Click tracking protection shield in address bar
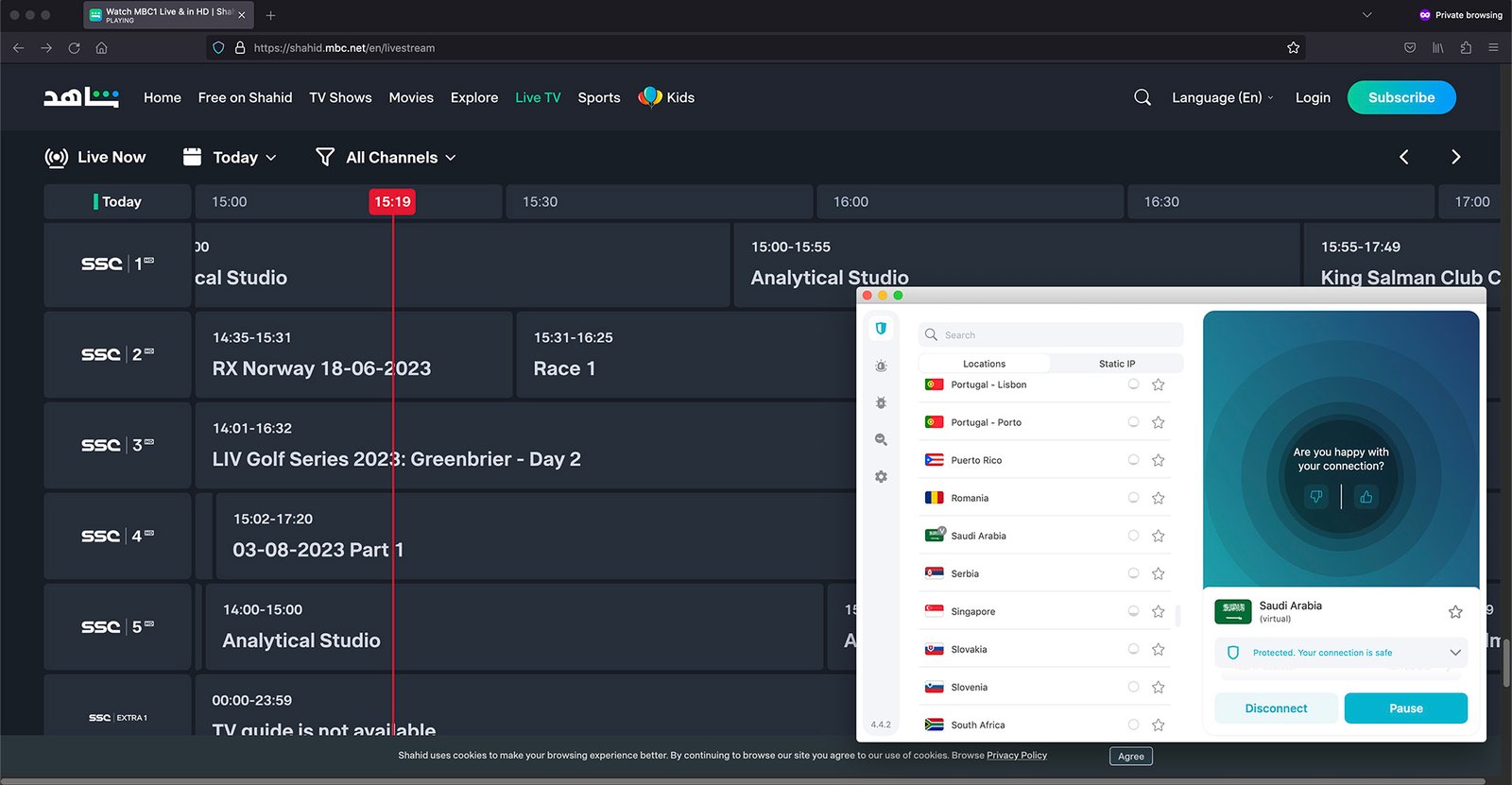The image size is (1512, 785). pos(218,47)
